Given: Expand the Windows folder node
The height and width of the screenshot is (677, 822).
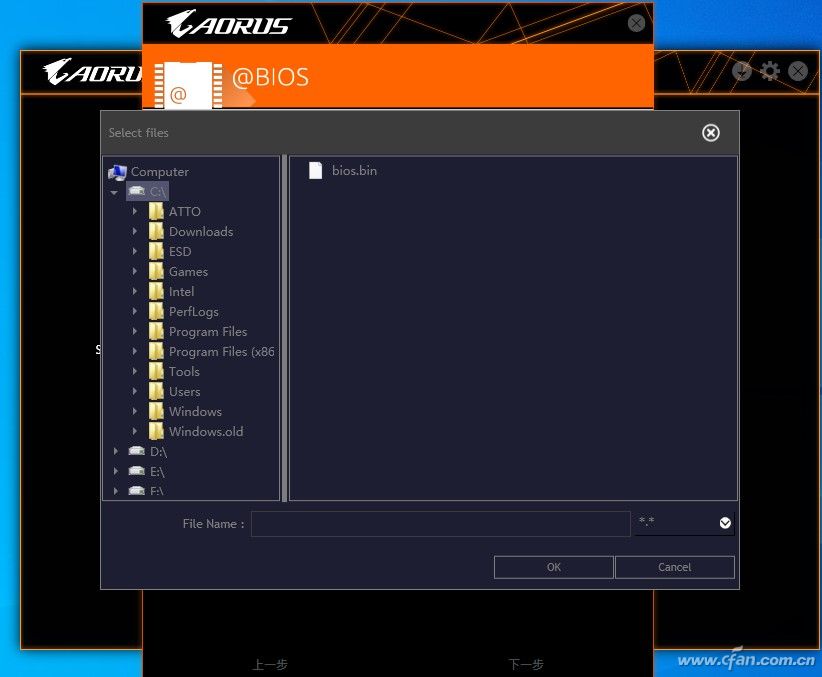Looking at the screenshot, I should point(135,411).
